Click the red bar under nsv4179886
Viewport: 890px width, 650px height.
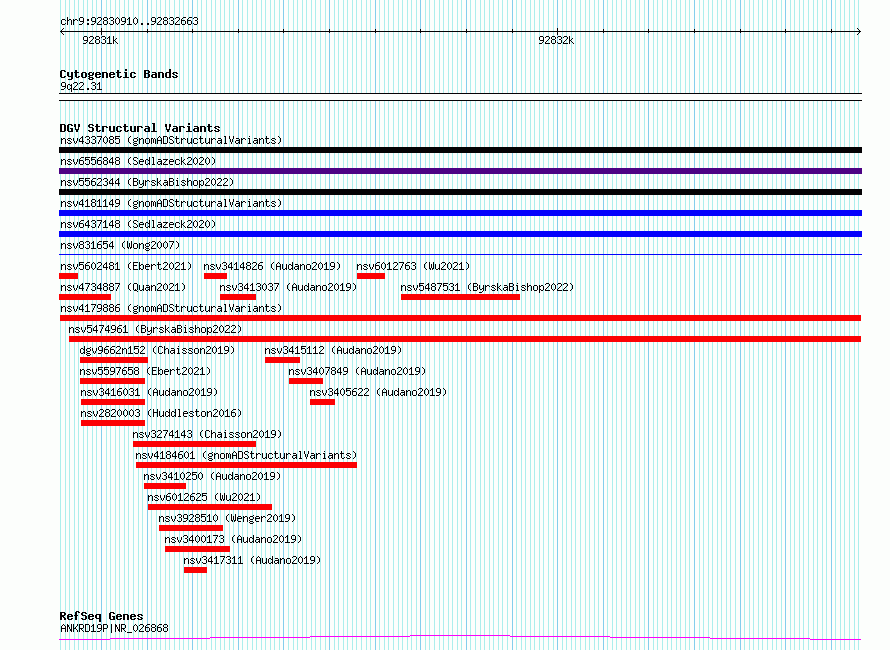coord(460,318)
